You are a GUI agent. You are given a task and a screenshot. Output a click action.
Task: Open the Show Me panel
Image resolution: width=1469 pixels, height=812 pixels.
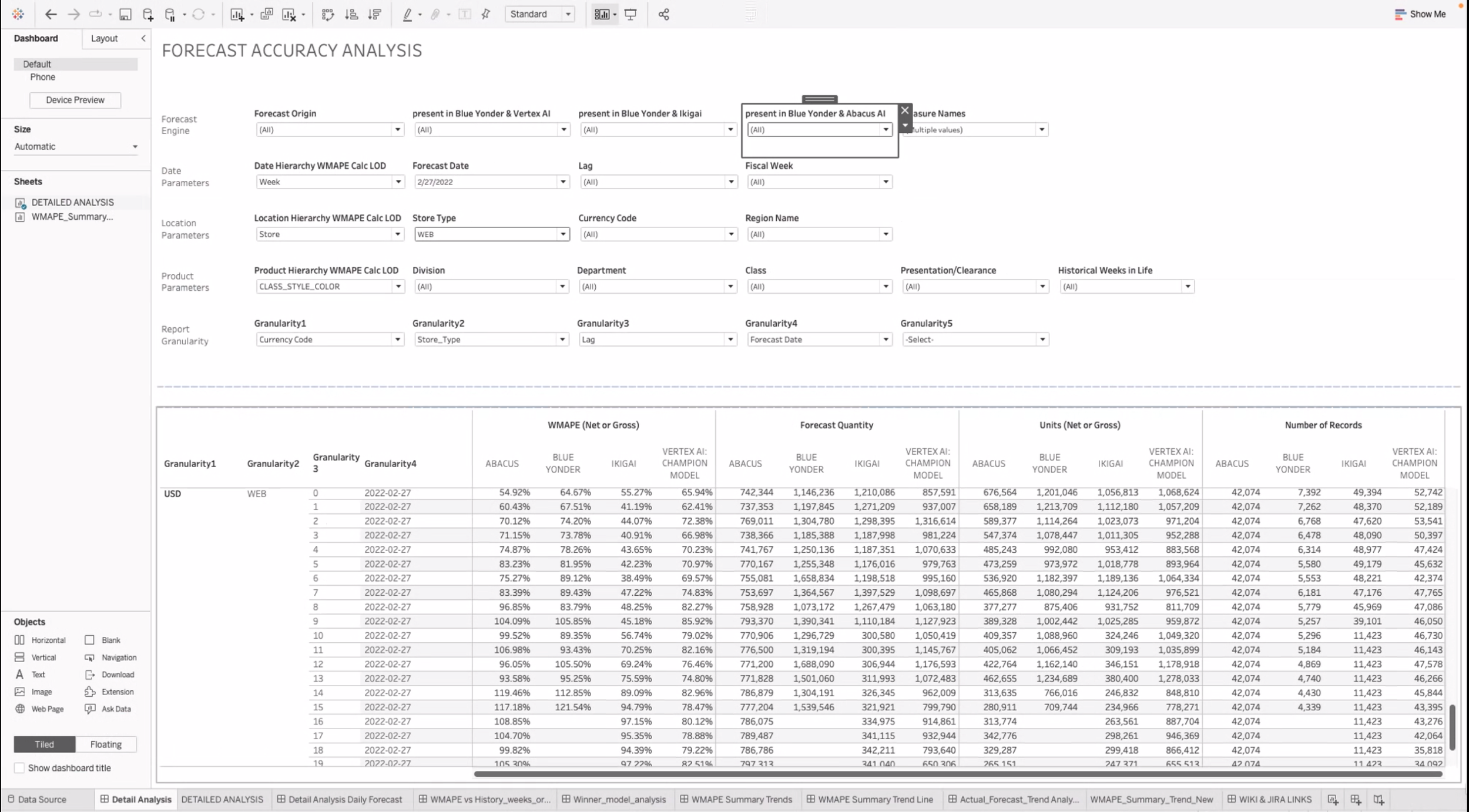1420,14
